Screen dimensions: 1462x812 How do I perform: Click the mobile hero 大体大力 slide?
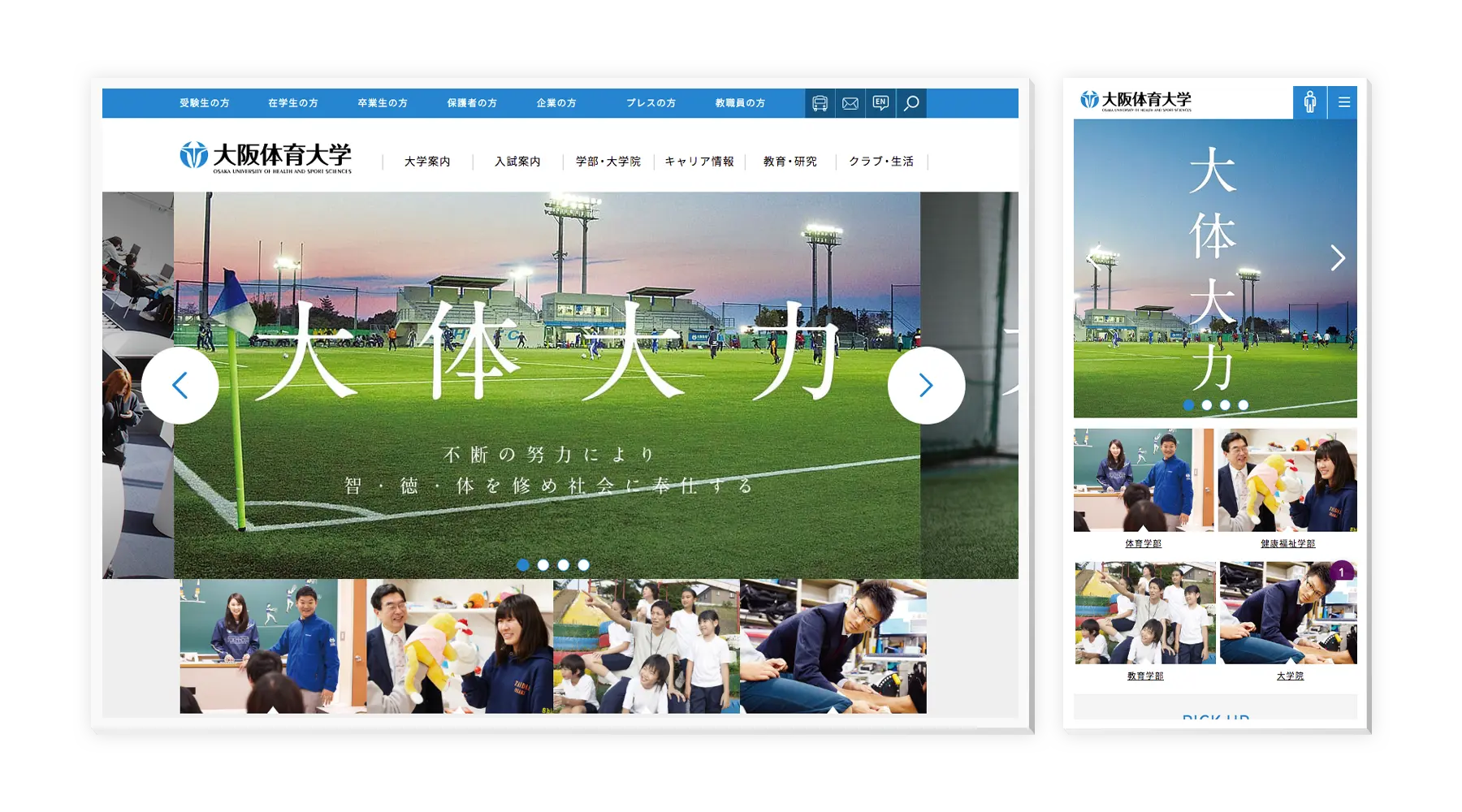coord(1215,268)
